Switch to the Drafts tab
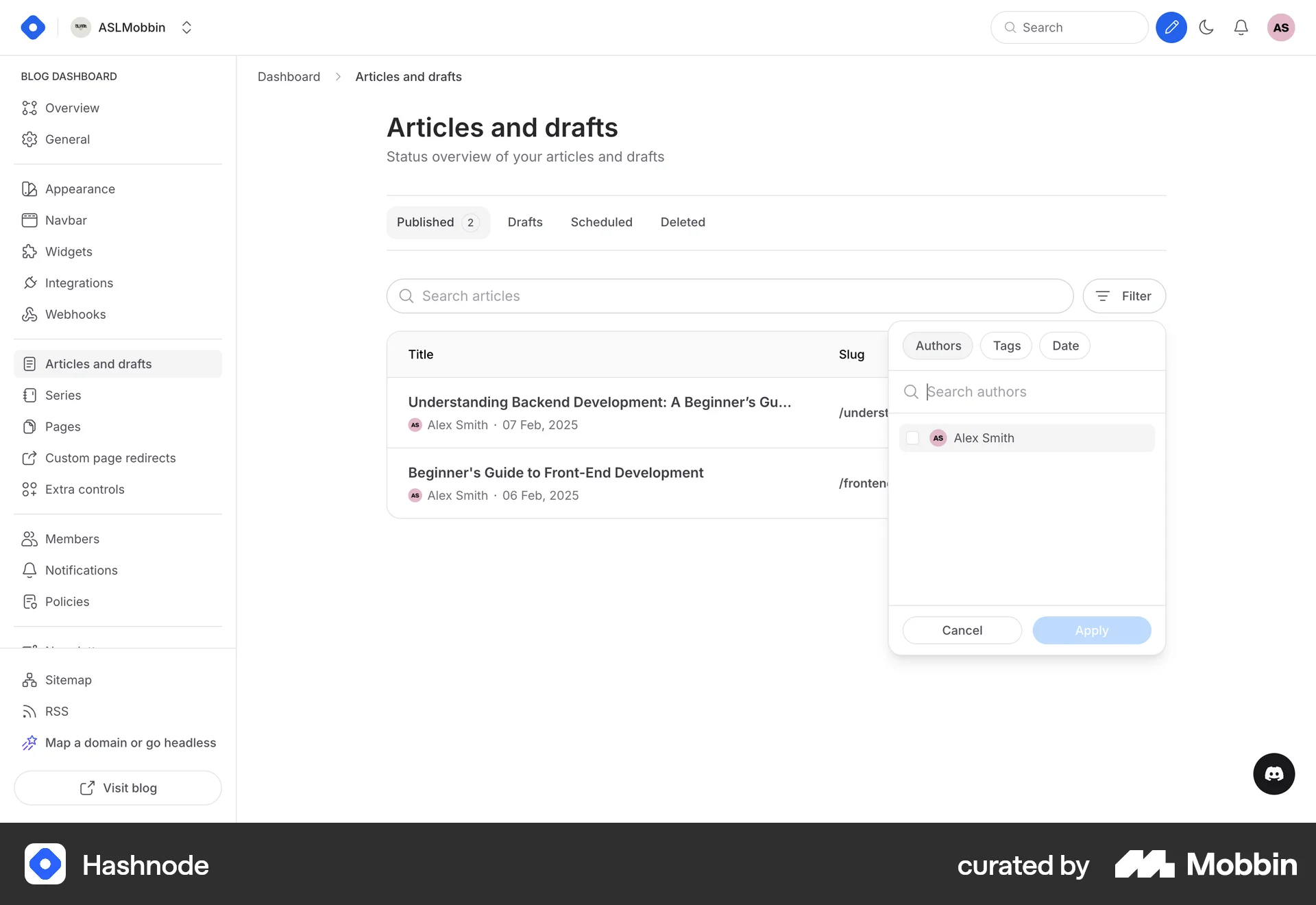 (525, 222)
